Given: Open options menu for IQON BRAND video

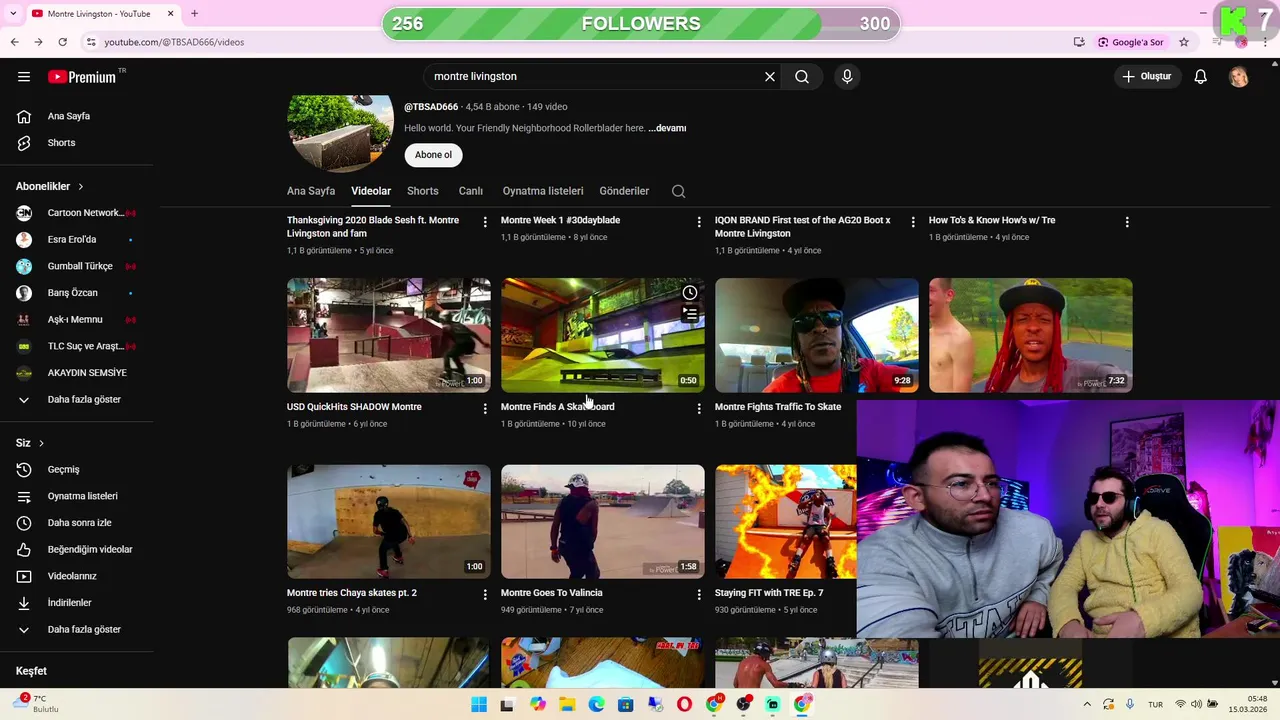Looking at the screenshot, I should pyautogui.click(x=913, y=222).
